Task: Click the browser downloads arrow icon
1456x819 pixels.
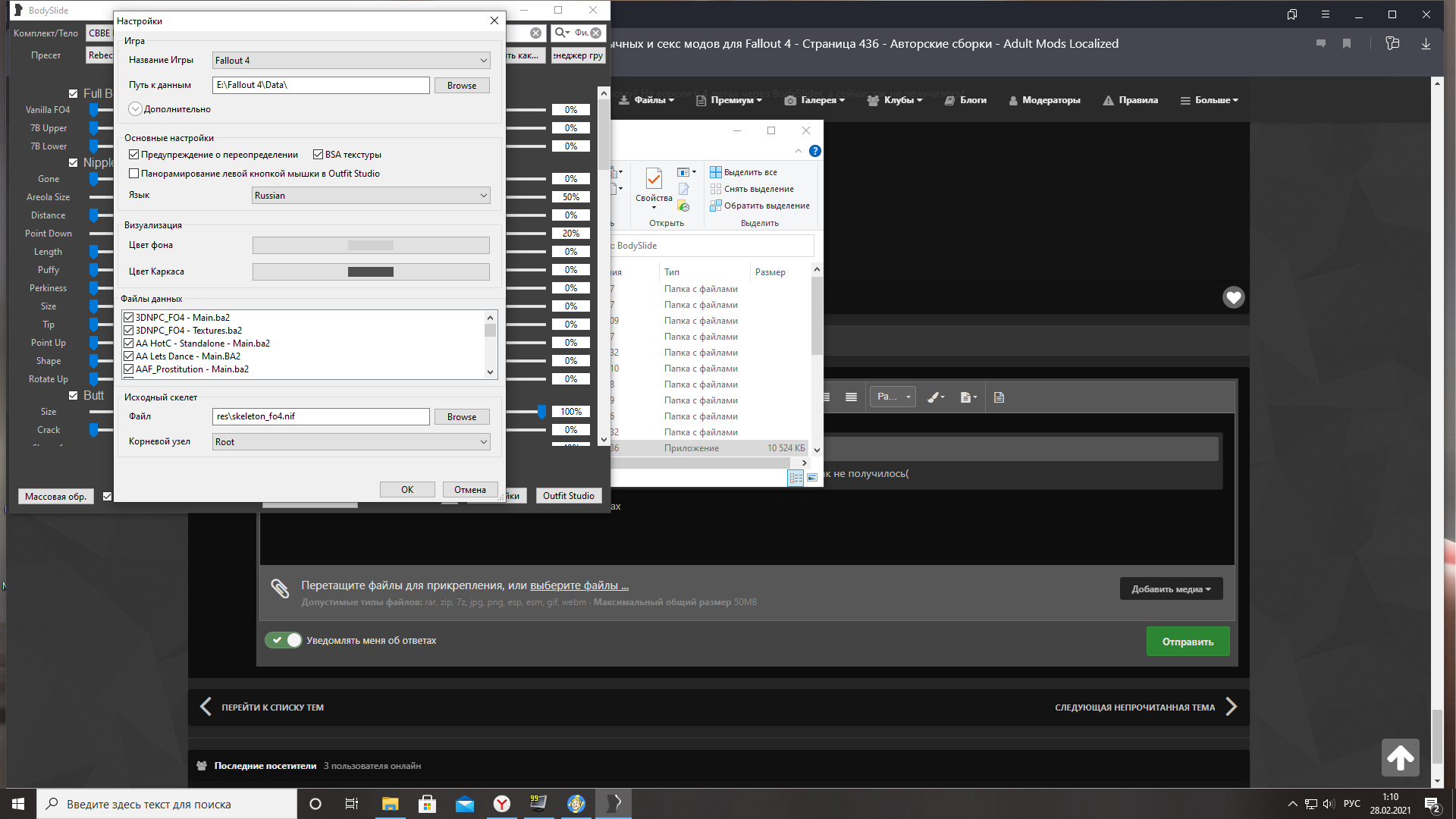Action: 1426,44
